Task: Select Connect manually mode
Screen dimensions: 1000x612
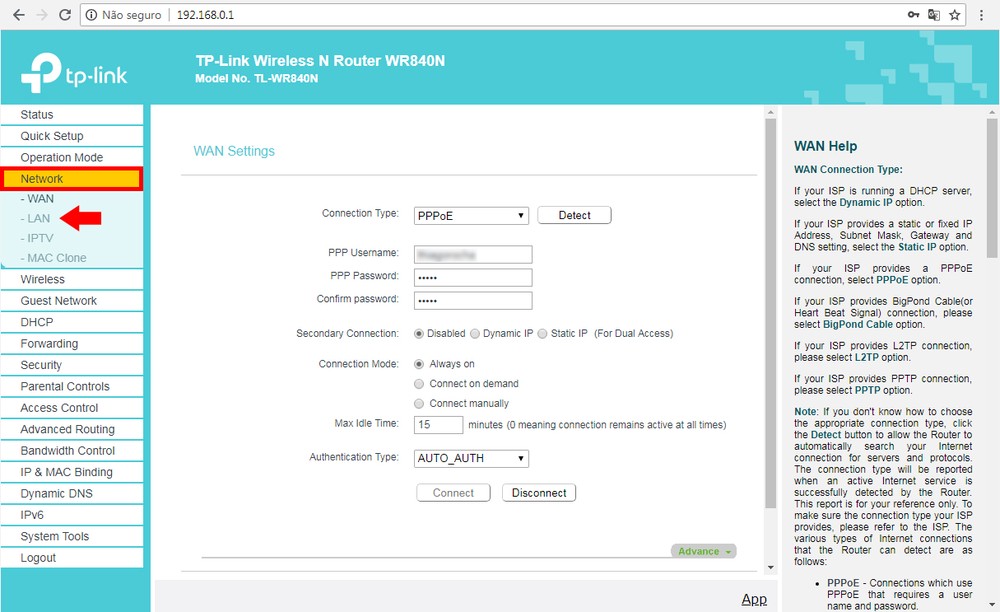Action: pos(419,404)
